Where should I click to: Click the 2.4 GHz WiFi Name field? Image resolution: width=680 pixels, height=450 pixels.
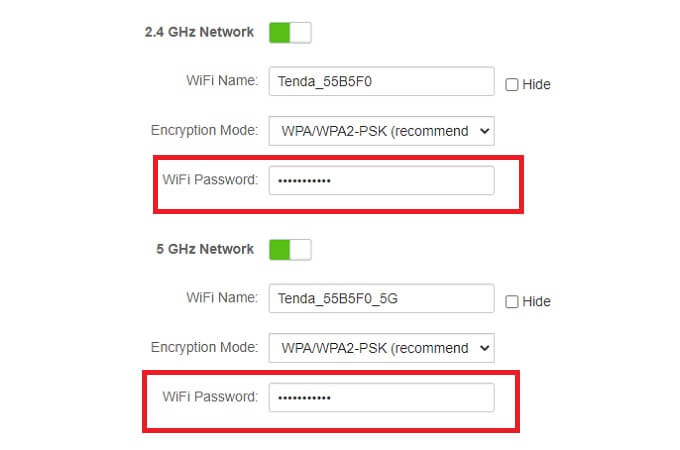click(381, 82)
